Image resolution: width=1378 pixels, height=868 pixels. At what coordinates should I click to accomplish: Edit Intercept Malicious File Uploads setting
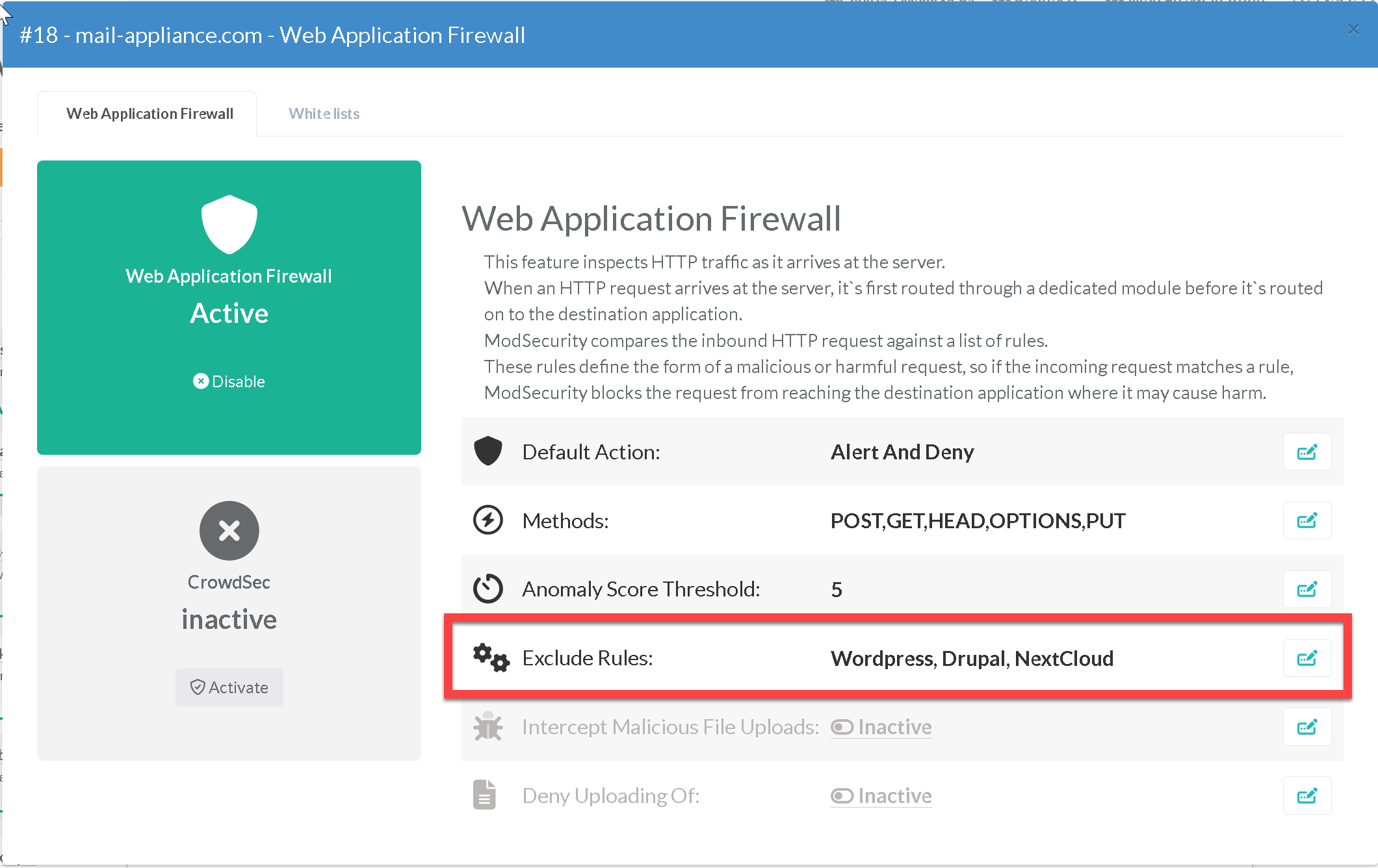(1306, 727)
